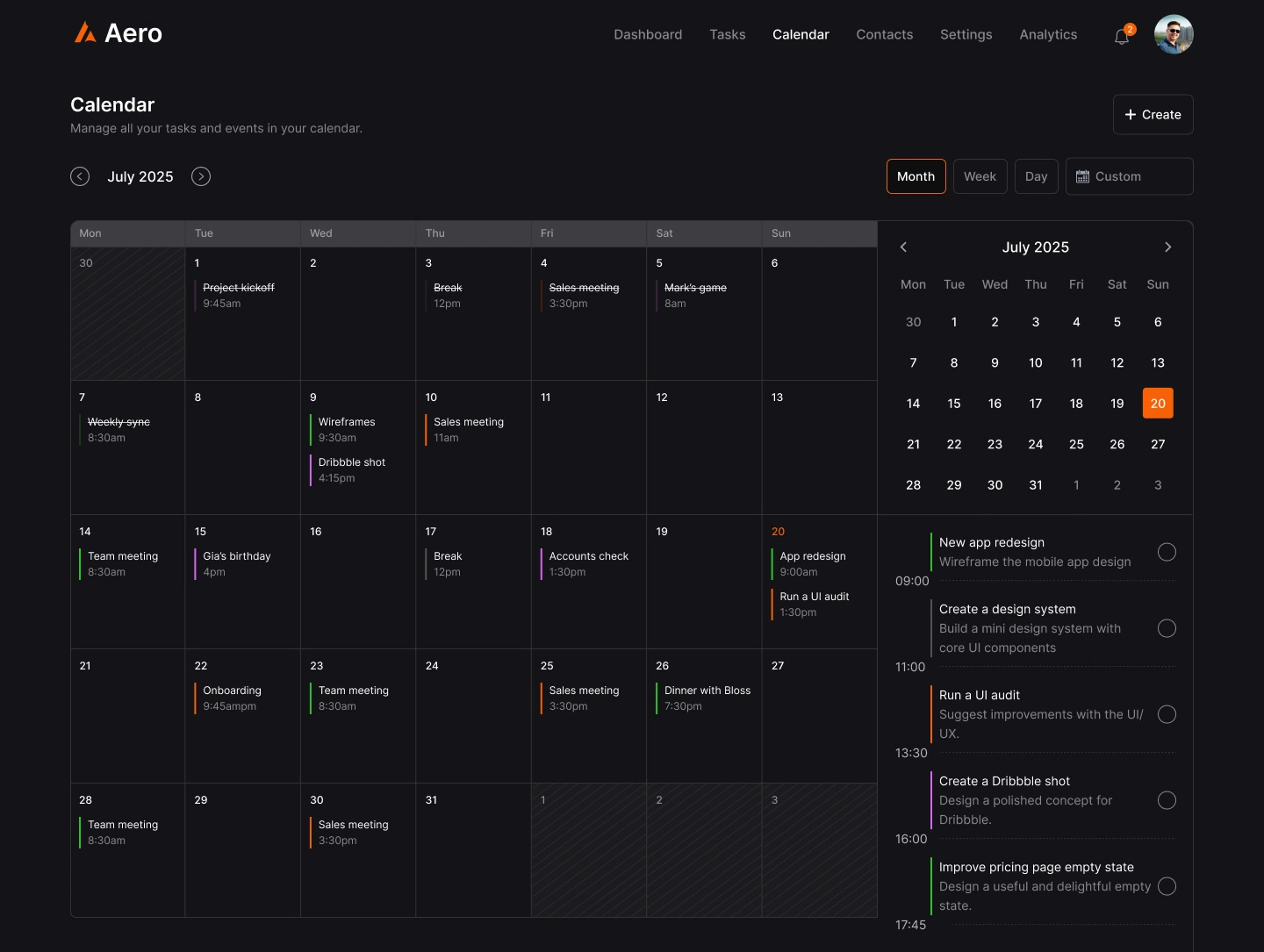Click the purple color bar on Gia's birthday
The width and height of the screenshot is (1264, 952).
point(197,564)
